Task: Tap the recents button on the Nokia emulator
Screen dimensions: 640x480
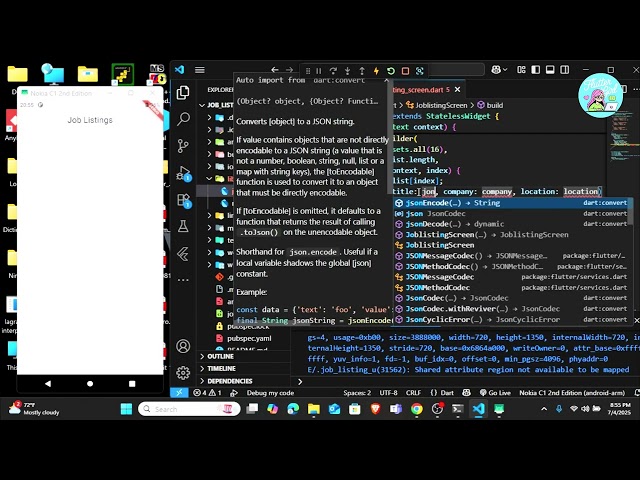Action: tap(132, 384)
